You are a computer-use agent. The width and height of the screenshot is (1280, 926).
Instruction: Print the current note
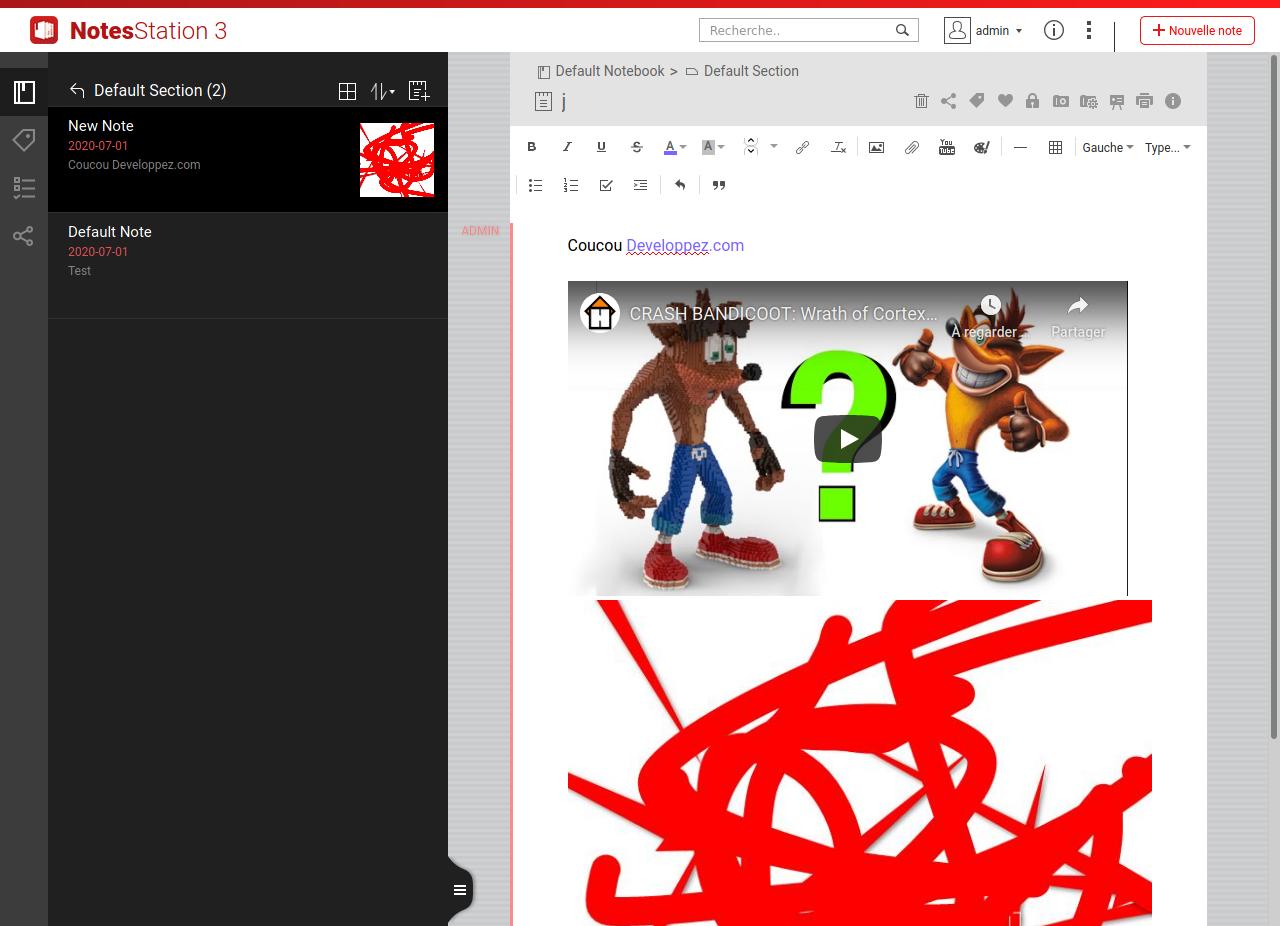click(x=1144, y=101)
